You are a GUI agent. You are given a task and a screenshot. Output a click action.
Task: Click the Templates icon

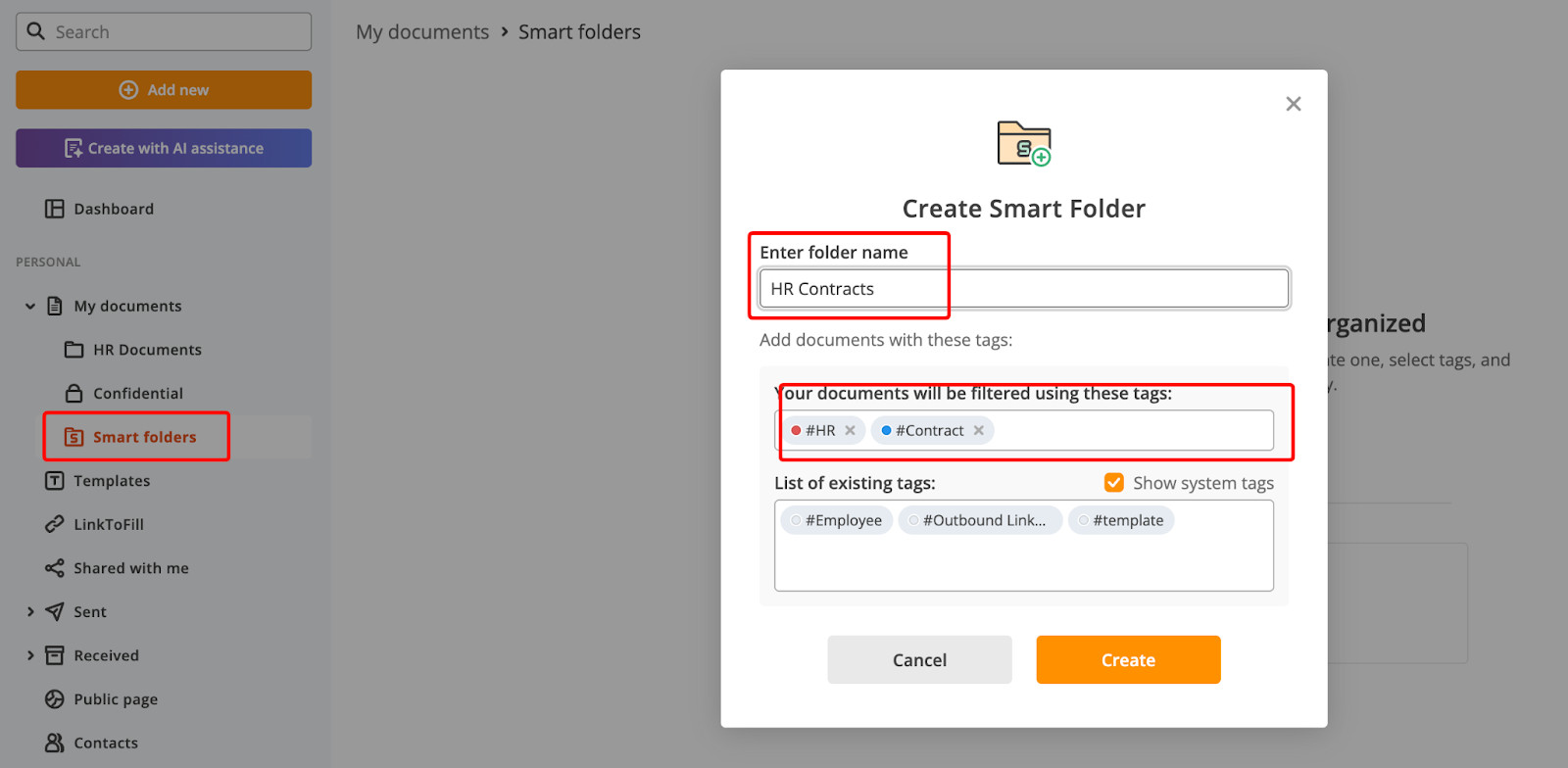pos(55,481)
